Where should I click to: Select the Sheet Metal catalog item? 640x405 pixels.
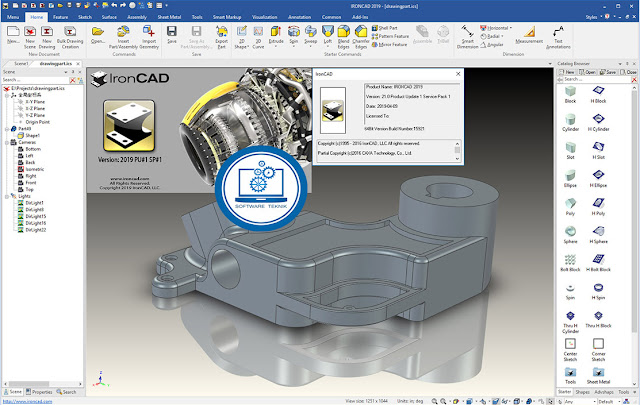point(598,376)
